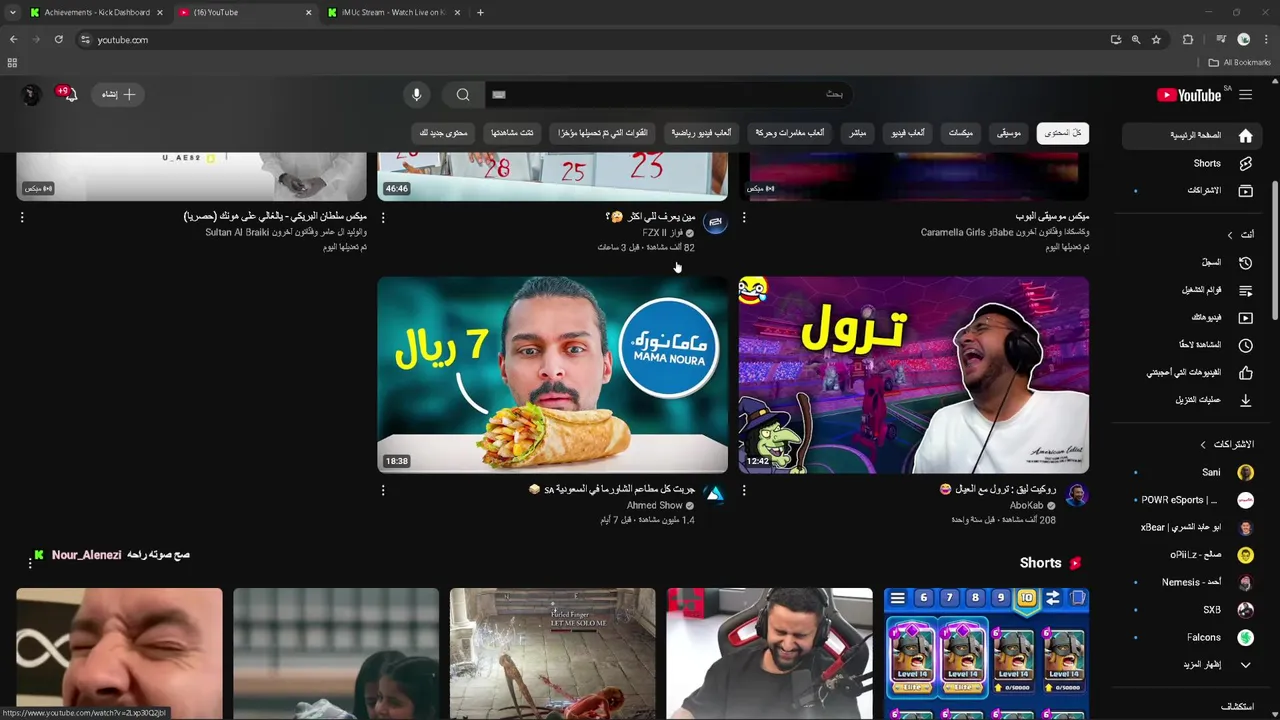Select the Music (موسيقى) filter chip
This screenshot has width=1280, height=720.
click(x=1009, y=133)
